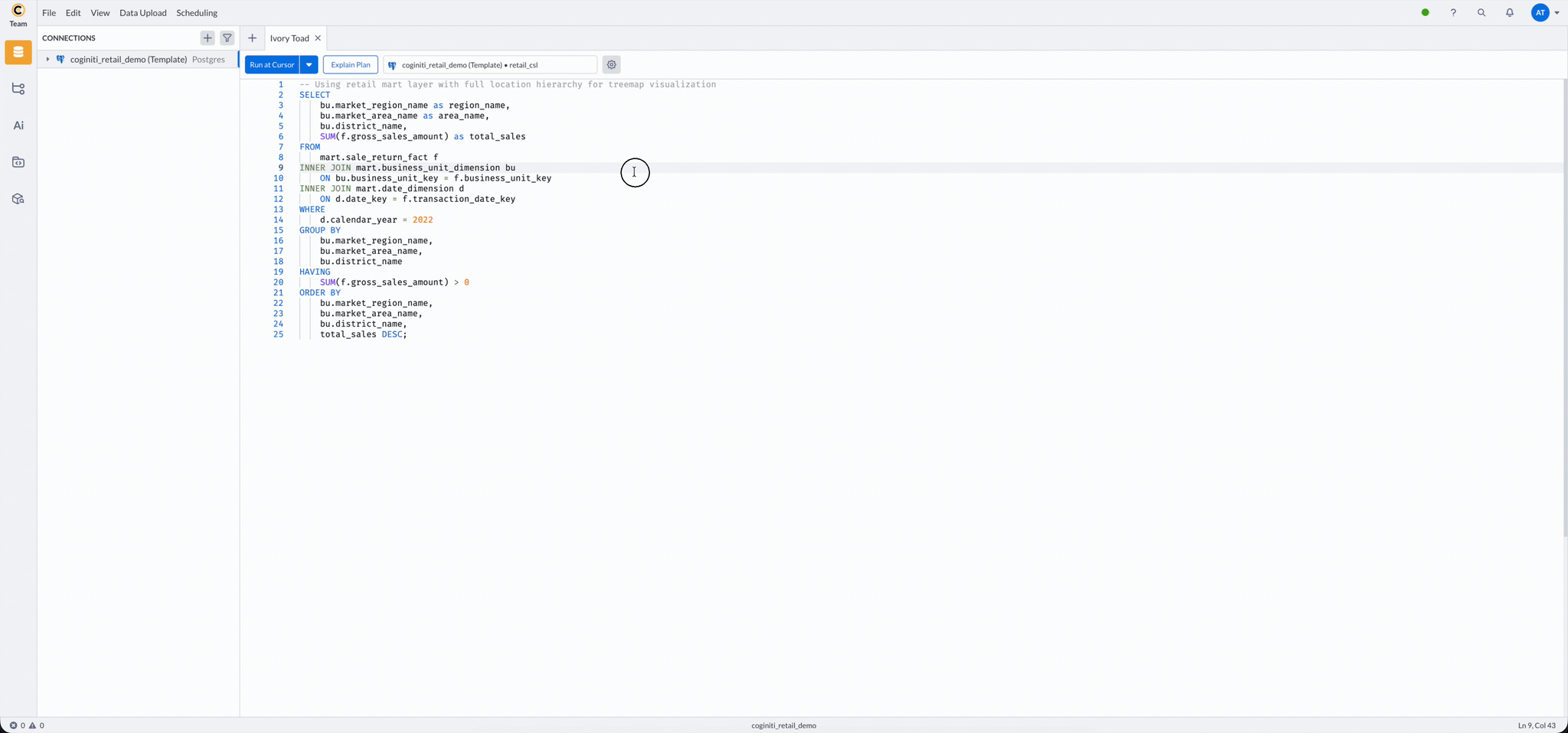Image resolution: width=1568 pixels, height=733 pixels.
Task: Open the AT account menu
Action: (x=1543, y=12)
